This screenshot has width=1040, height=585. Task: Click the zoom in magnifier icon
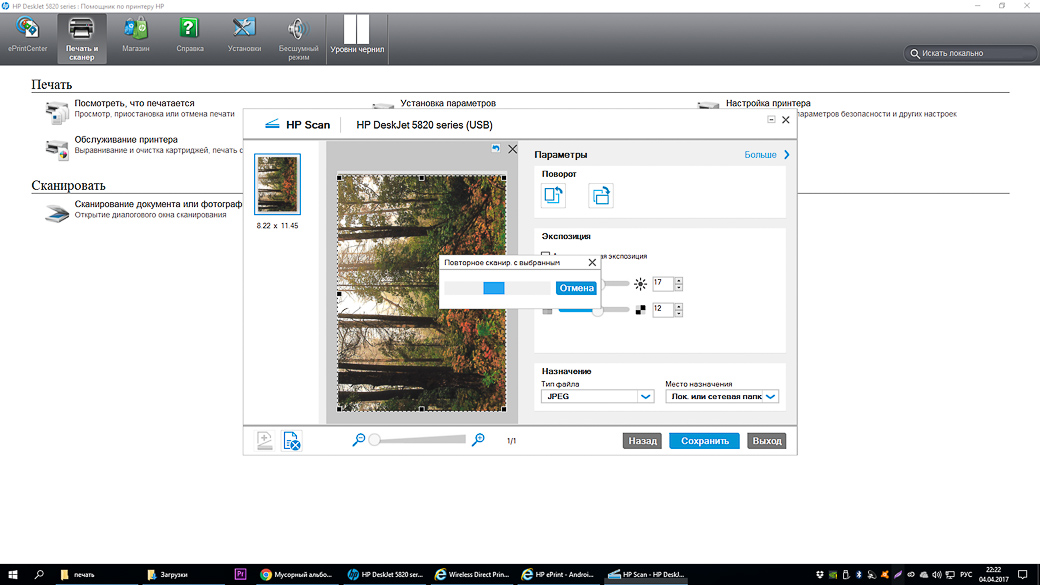click(478, 439)
